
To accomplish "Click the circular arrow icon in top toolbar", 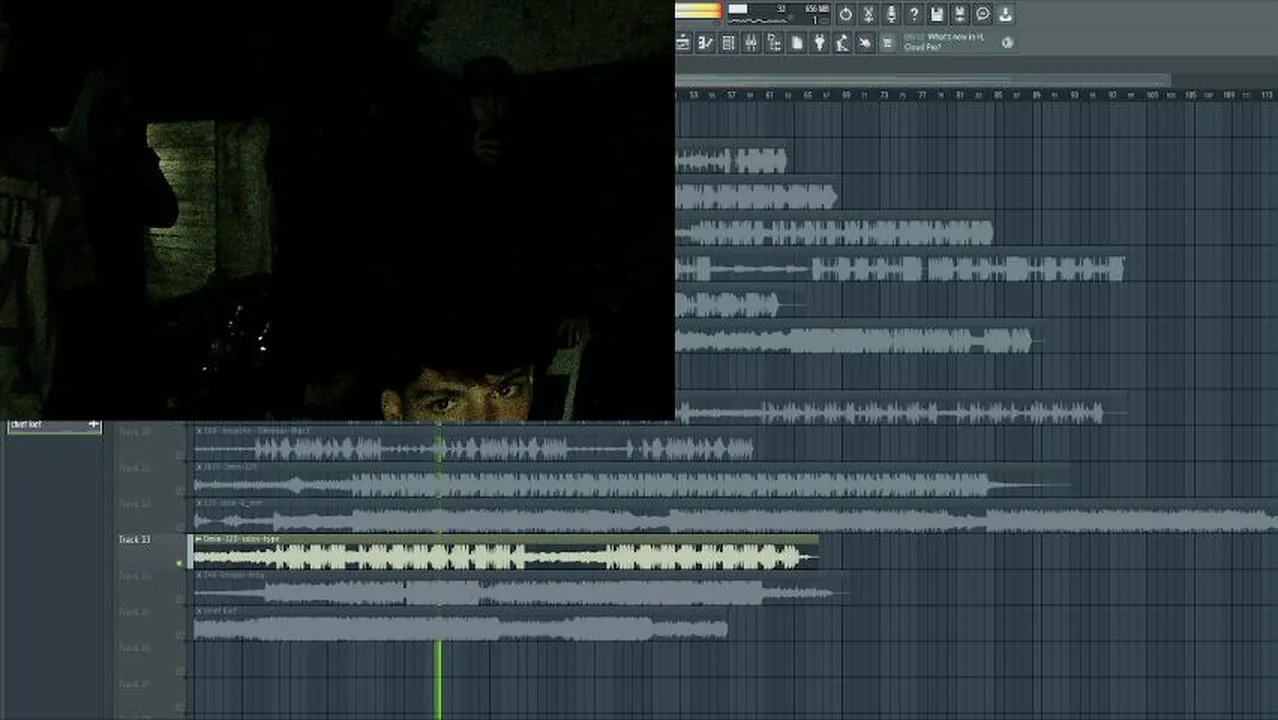I will [x=845, y=14].
